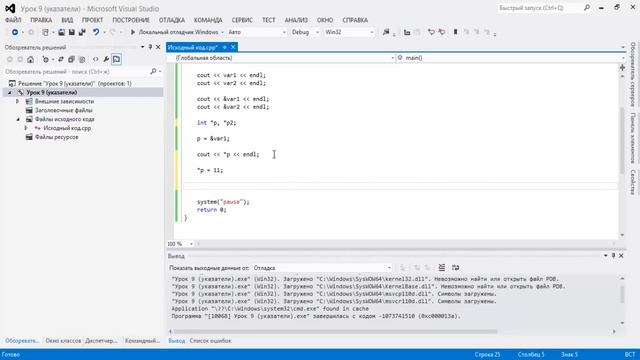Pin the Solution Explorer panel
640x360 pixels.
tap(150, 47)
